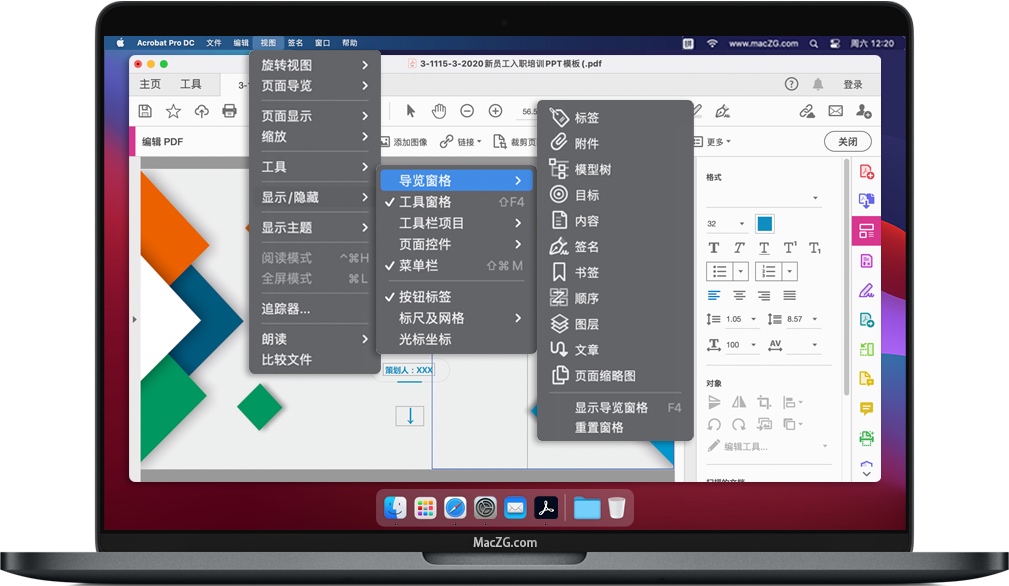Click the crop object icon in 对象 section
This screenshot has height=586, width=1009.
[764, 402]
